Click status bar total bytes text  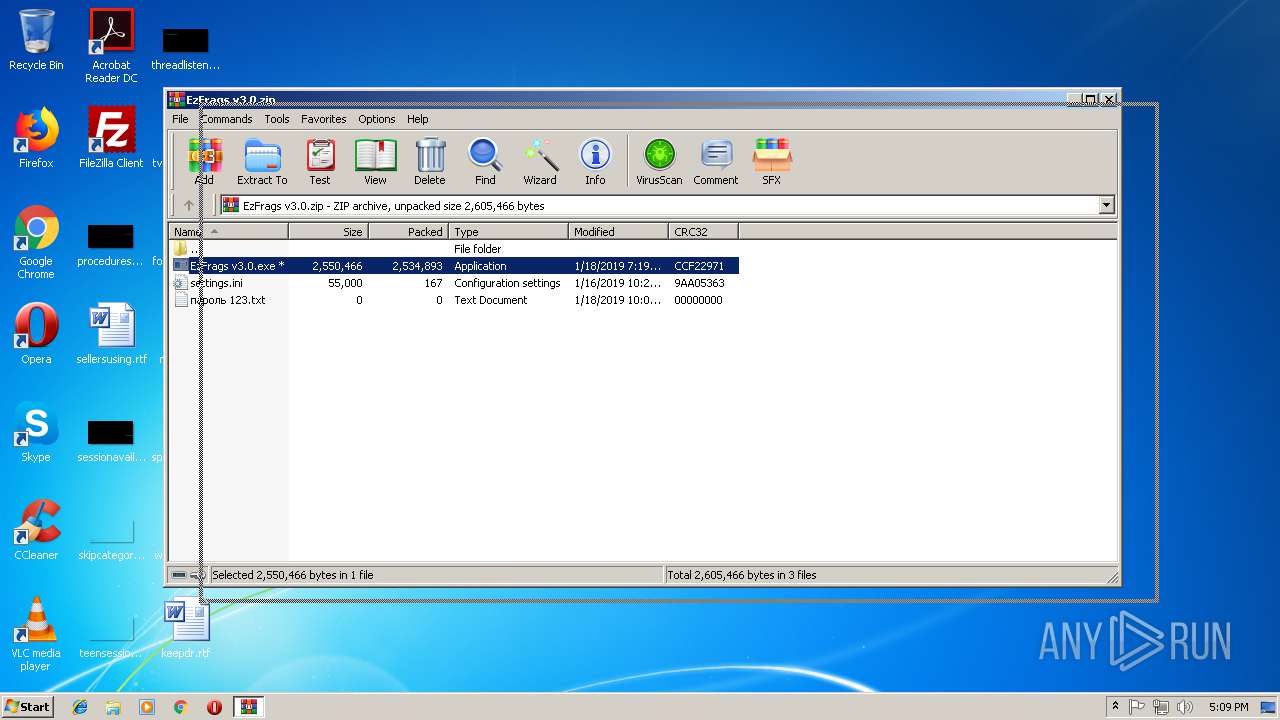pos(742,575)
